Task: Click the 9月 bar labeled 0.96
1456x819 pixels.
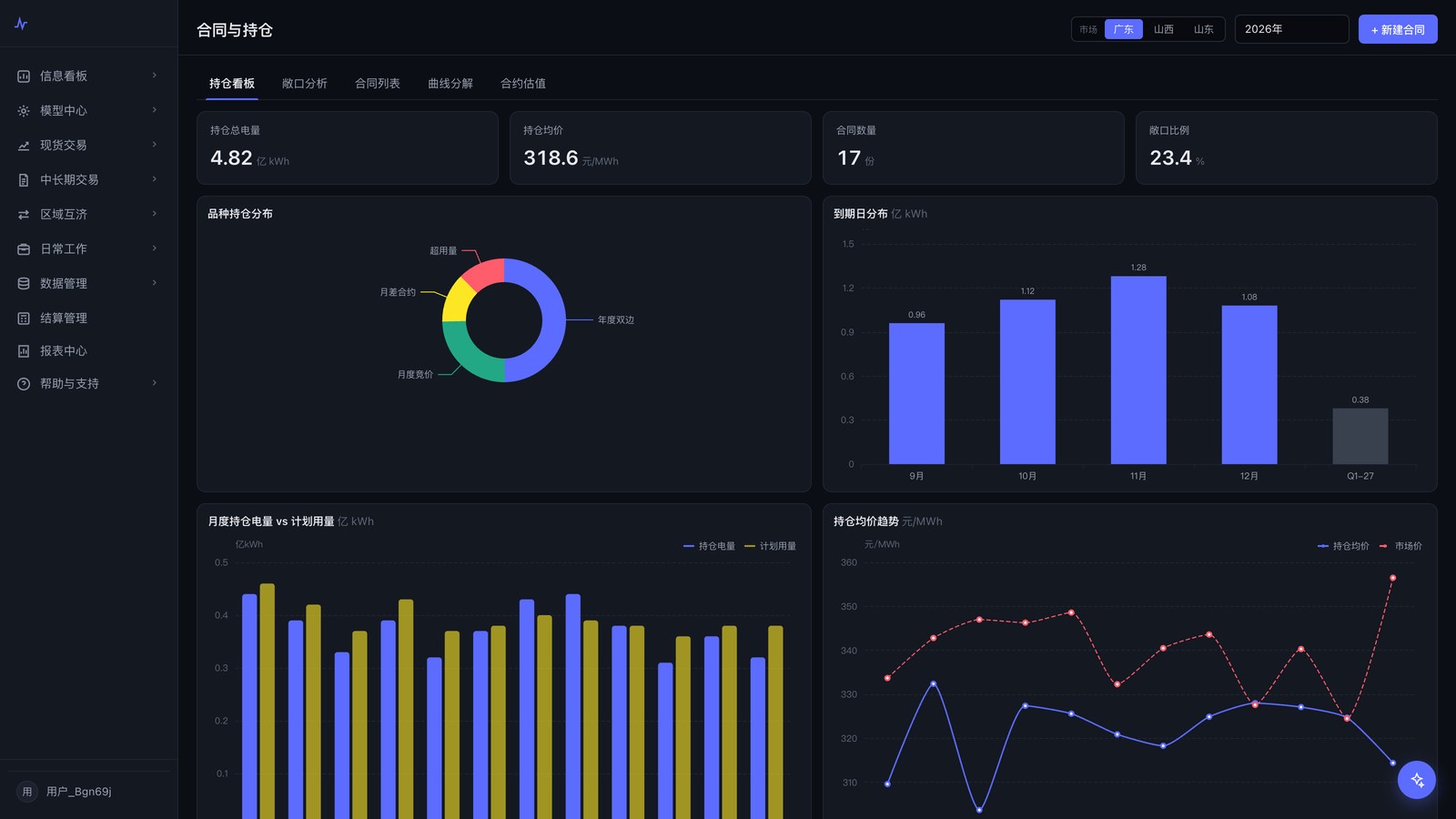Action: [x=916, y=394]
